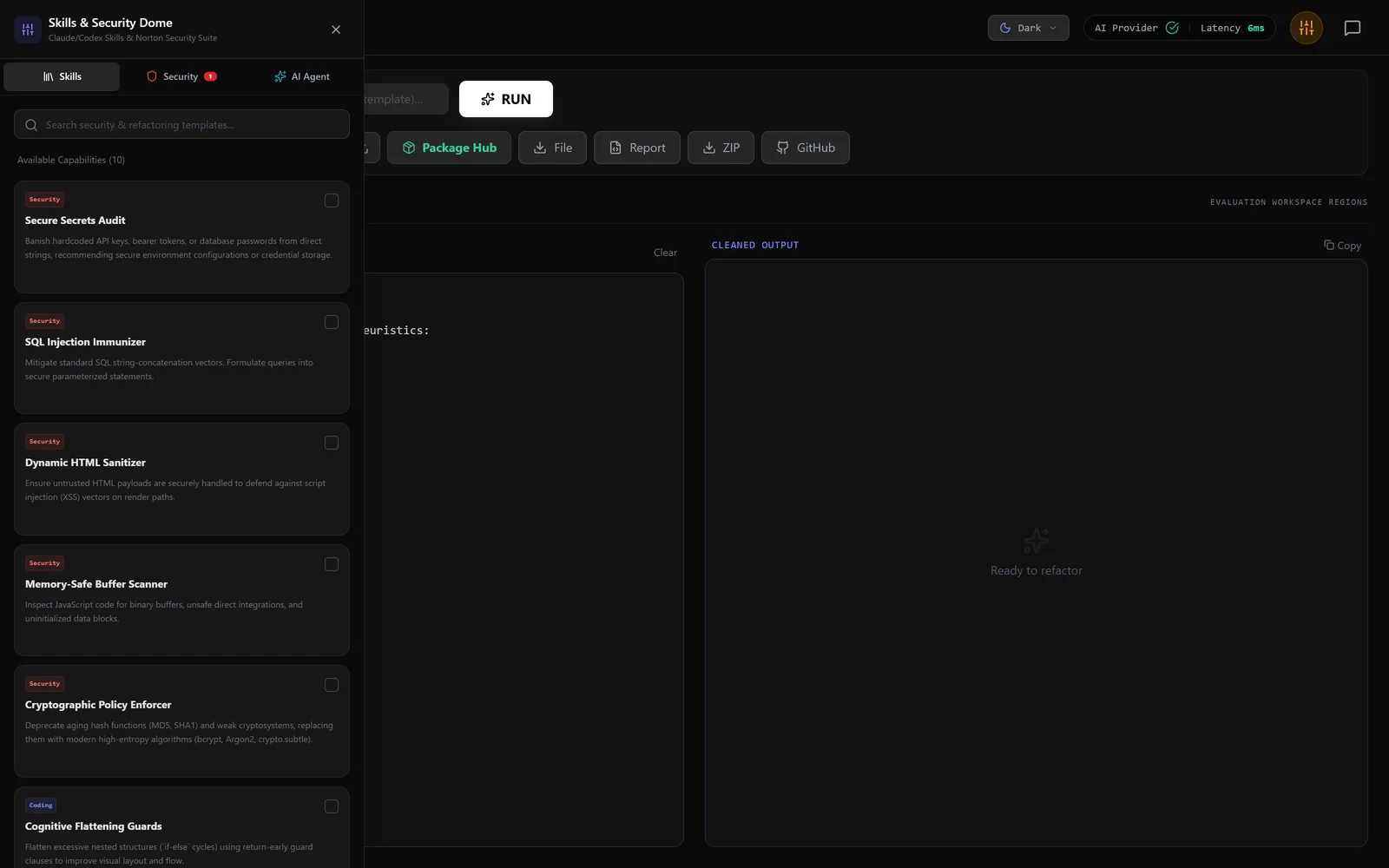
Task: Enable the SQL Injection Immunizer checkbox
Action: (332, 322)
